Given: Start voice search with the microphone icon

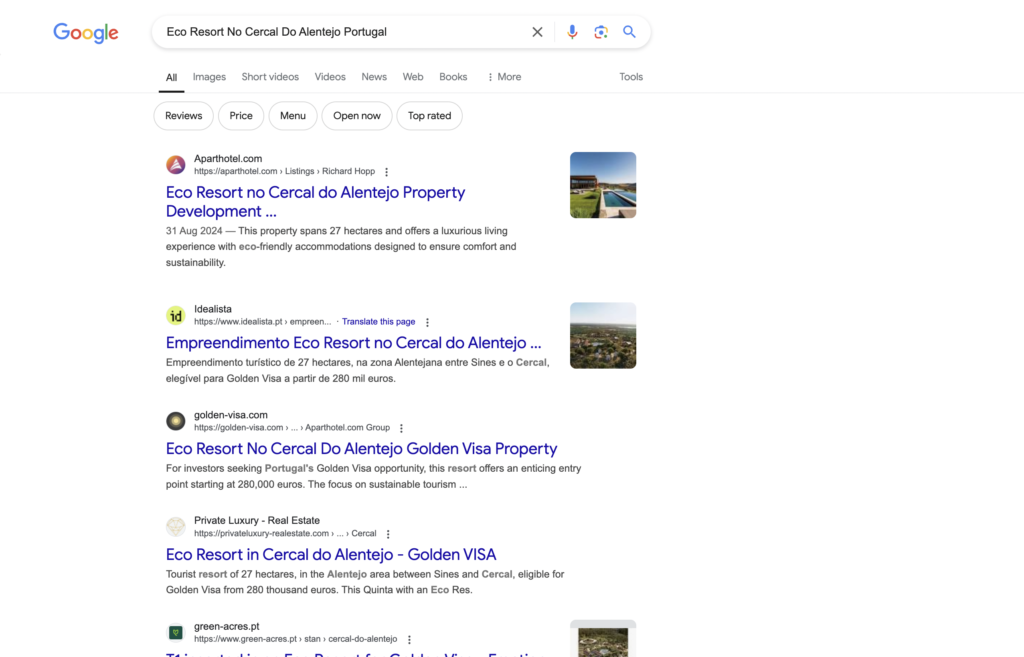Looking at the screenshot, I should tap(572, 32).
